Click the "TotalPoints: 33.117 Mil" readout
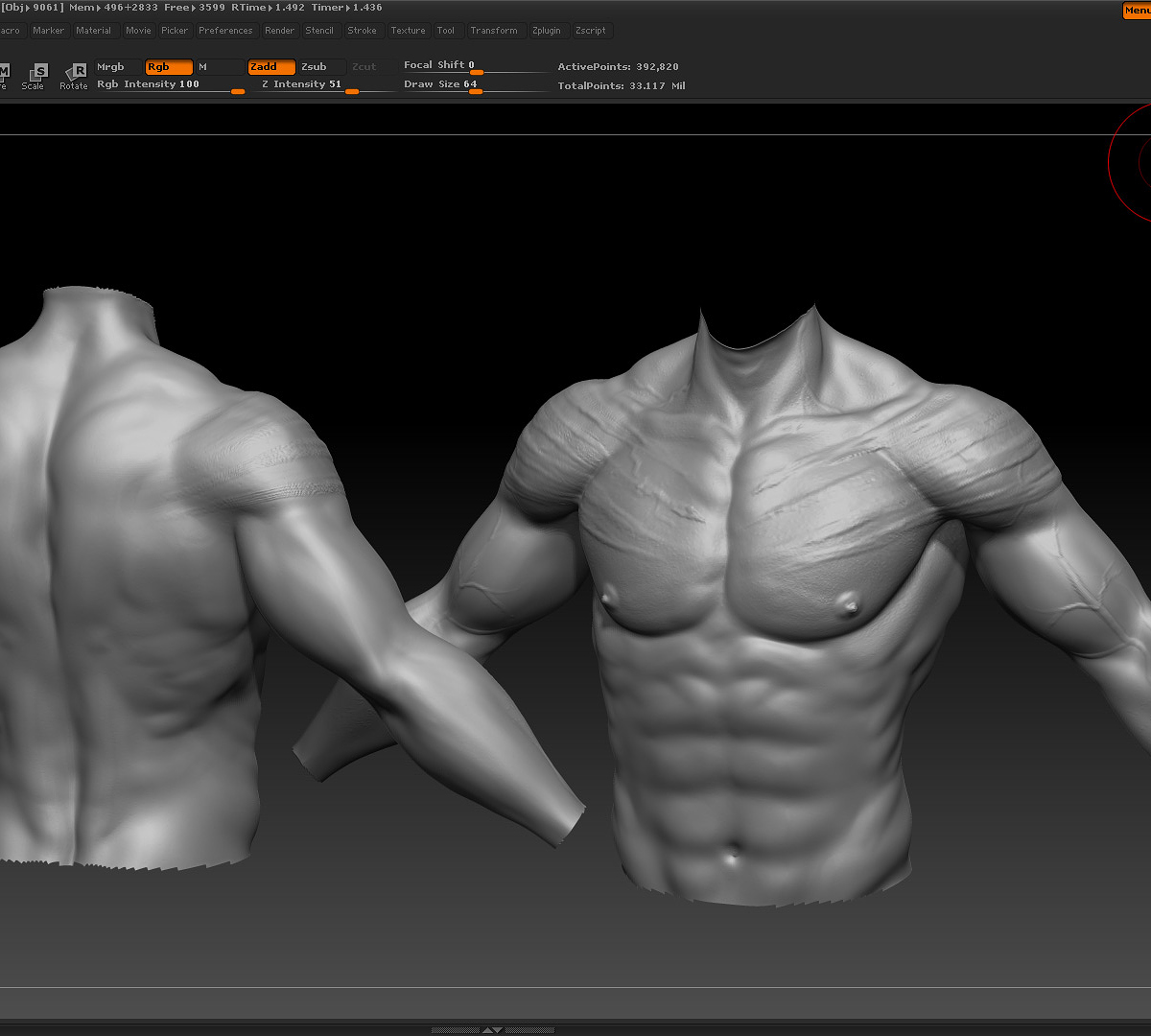This screenshot has height=1036, width=1151. tap(622, 86)
